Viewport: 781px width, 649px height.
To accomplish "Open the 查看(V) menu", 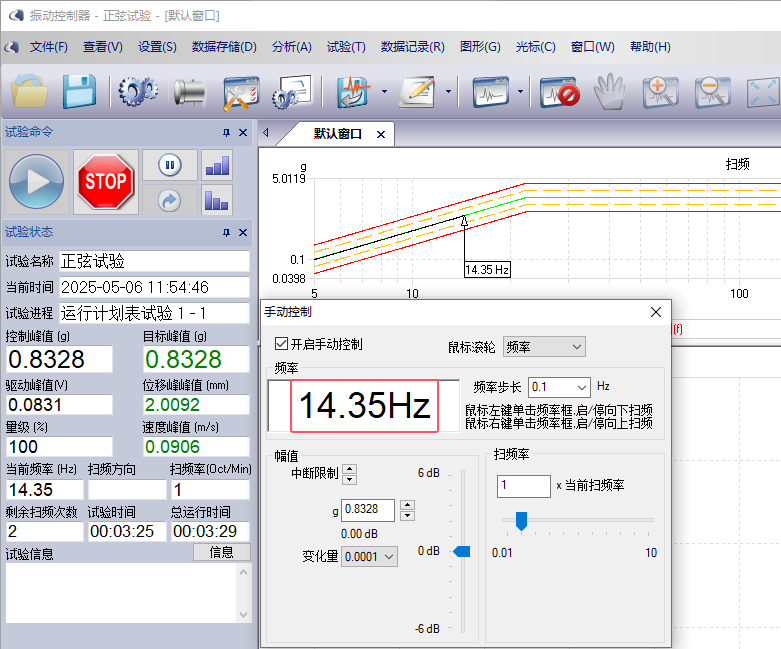I will tap(103, 47).
